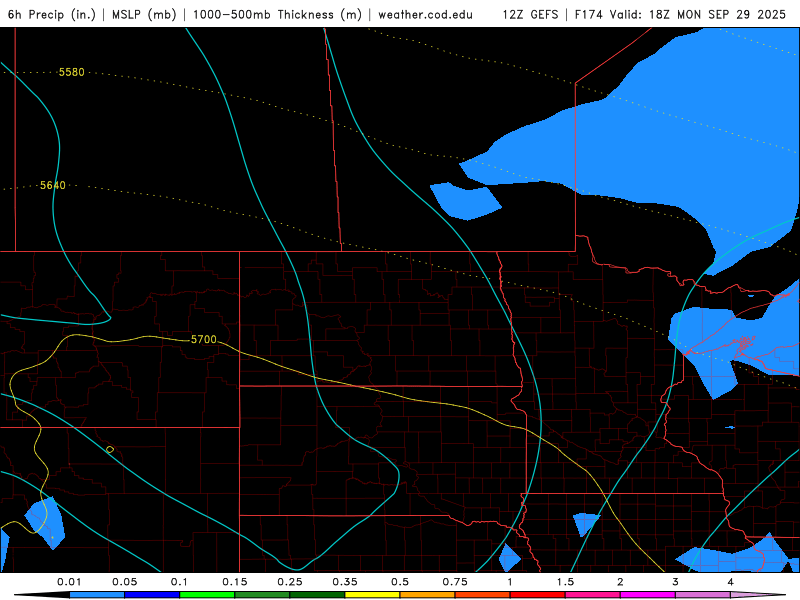
Task: Click the 1.5 legend scale value
Action: pyautogui.click(x=565, y=582)
